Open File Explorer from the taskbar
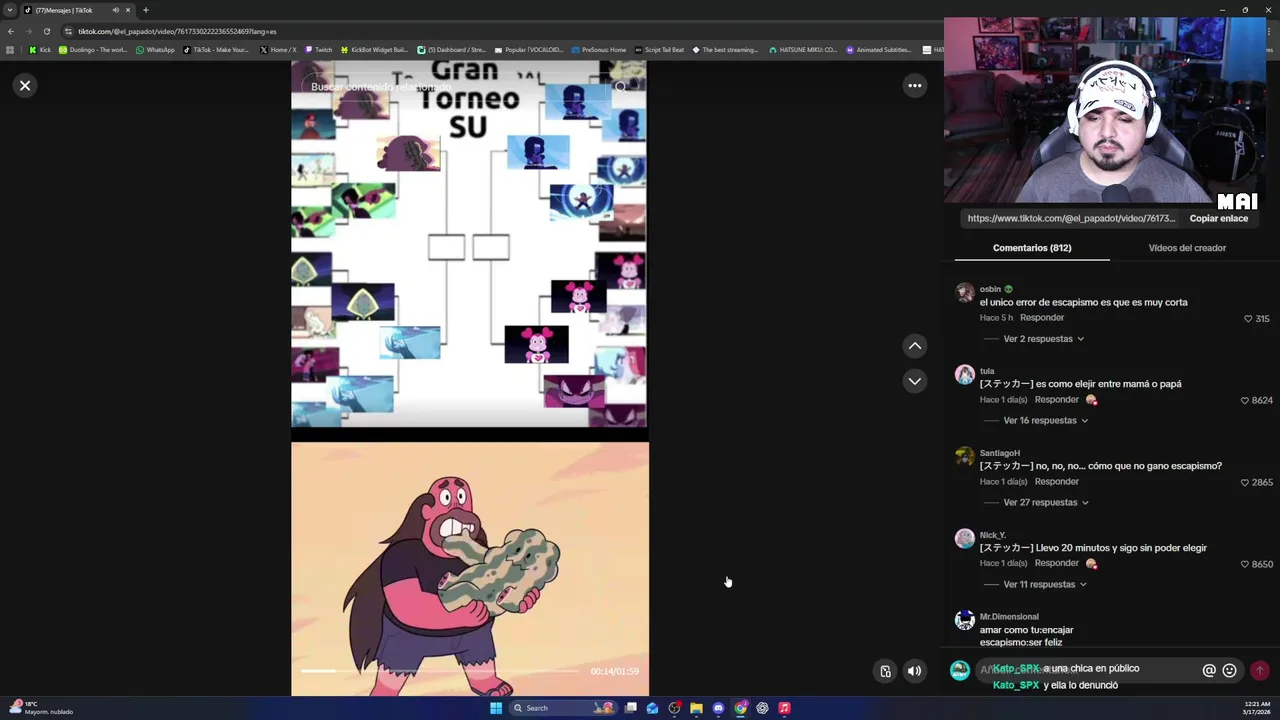This screenshot has height=720, width=1280. pyautogui.click(x=696, y=708)
